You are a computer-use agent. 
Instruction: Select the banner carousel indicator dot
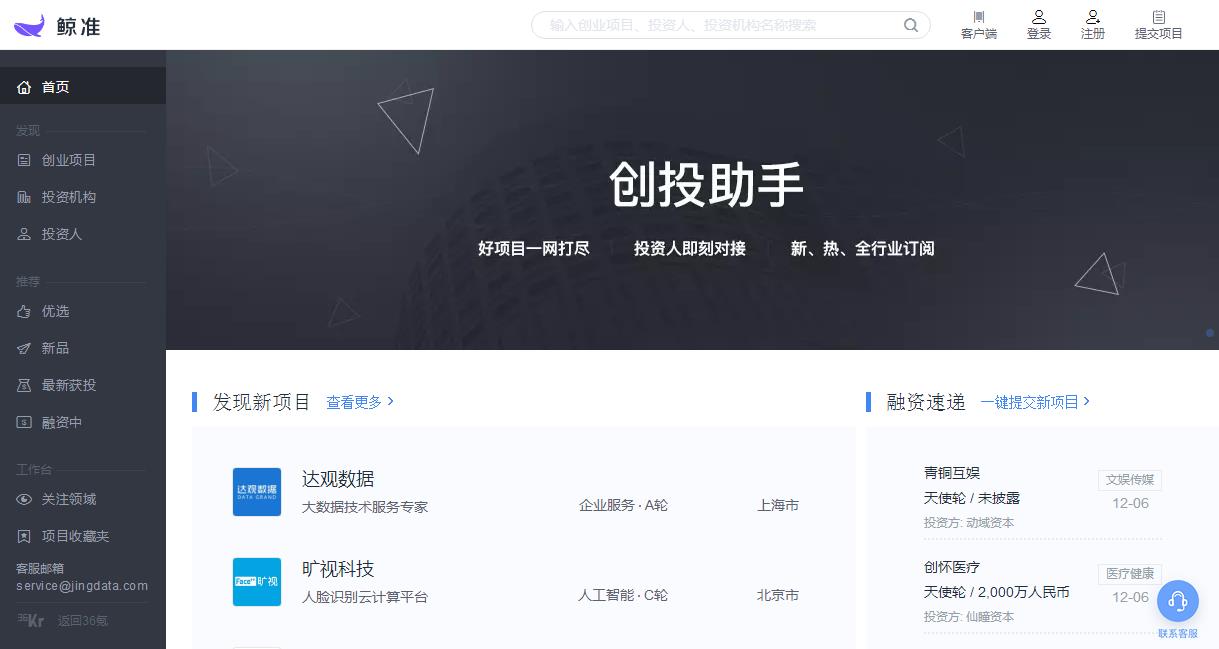tap(1209, 333)
